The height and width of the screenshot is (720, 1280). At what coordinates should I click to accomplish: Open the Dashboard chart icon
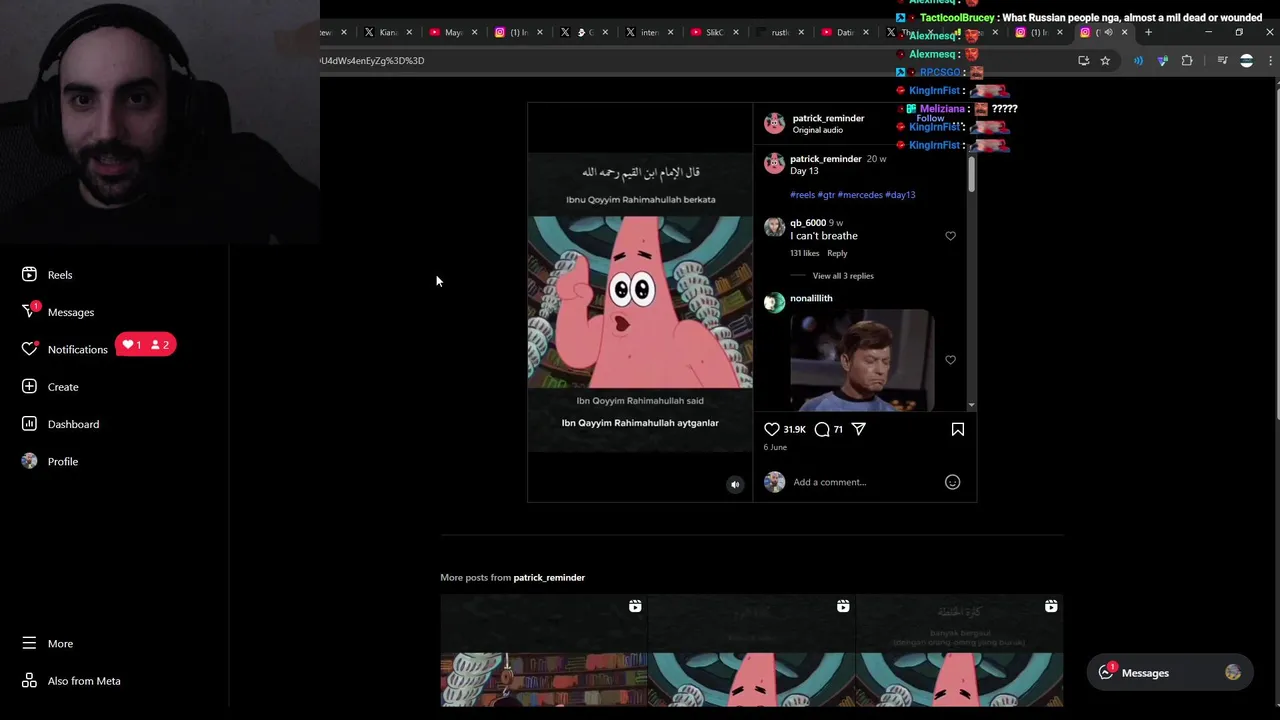[x=29, y=424]
